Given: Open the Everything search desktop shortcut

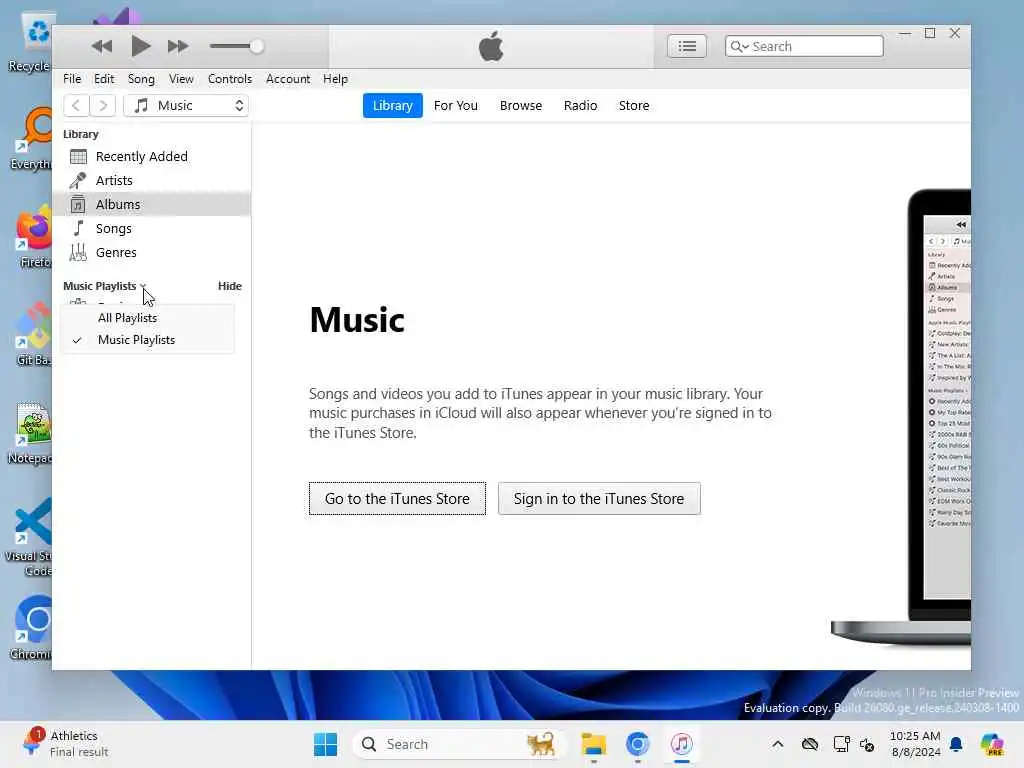Looking at the screenshot, I should (30, 140).
